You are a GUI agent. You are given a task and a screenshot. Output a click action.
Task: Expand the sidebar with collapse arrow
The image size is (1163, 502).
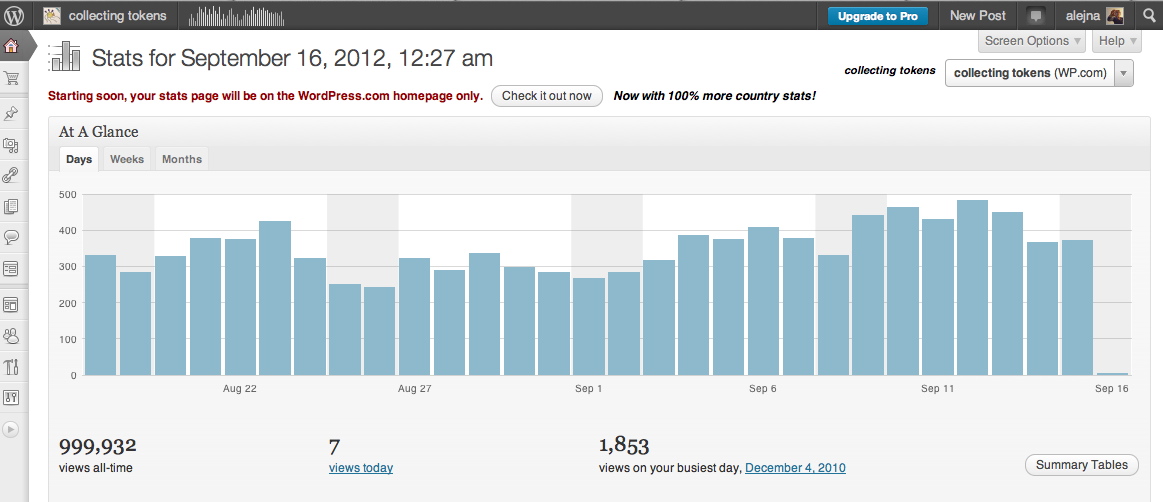[x=12, y=429]
